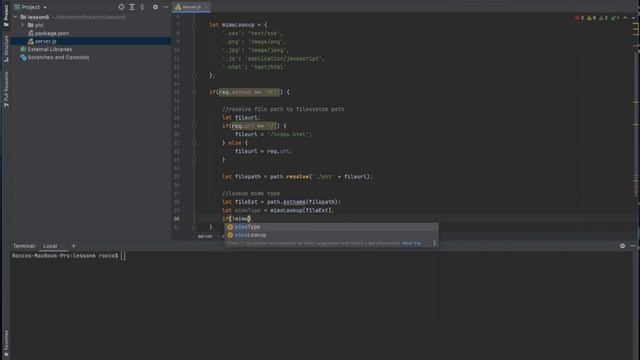The image size is (640, 360).
Task: Open the Structure side tool tab
Action: click(6, 48)
